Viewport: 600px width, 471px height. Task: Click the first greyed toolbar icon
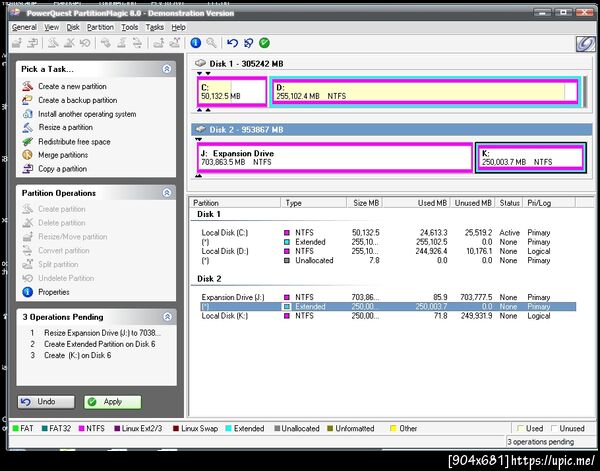(x=17, y=43)
